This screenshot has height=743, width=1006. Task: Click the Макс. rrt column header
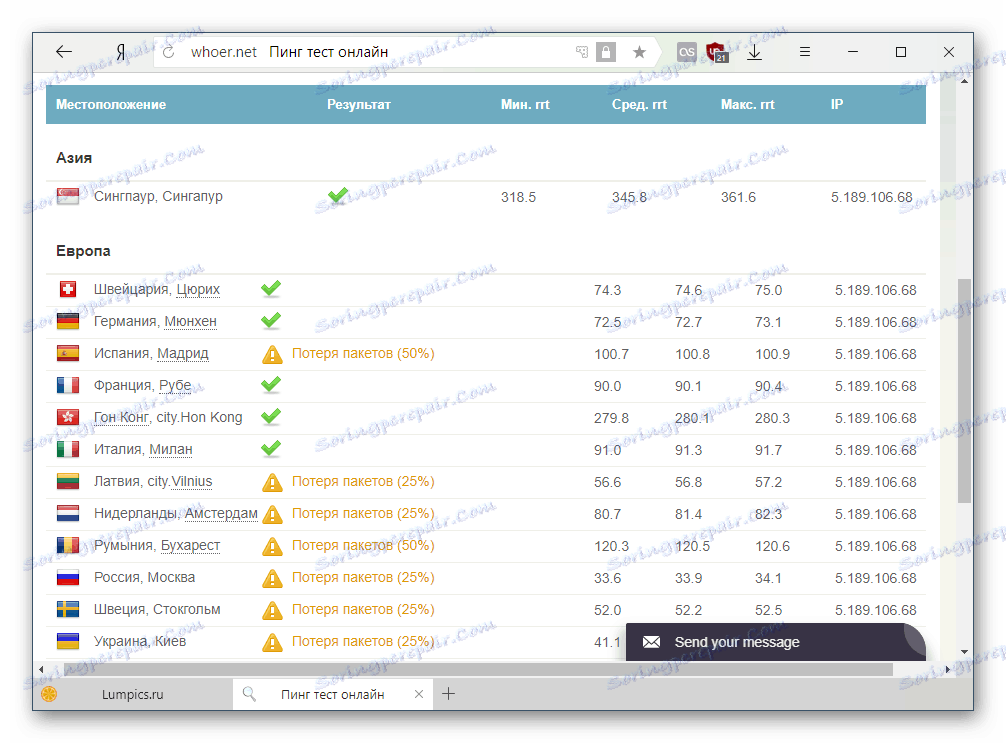[747, 105]
